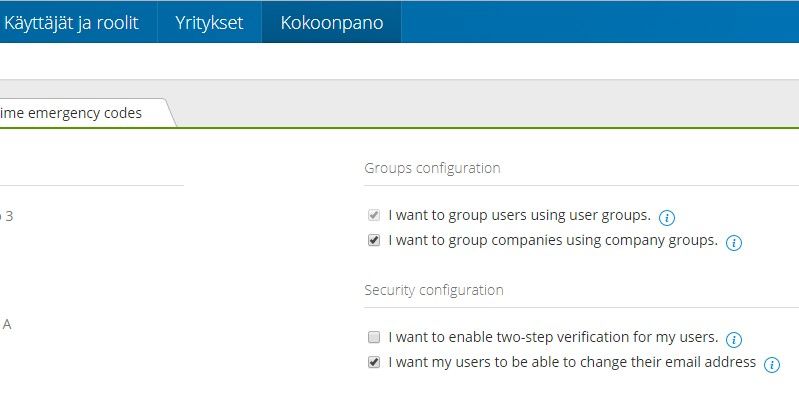Click the Groups configuration heading
Viewport: 799px width, 403px height.
point(432,168)
